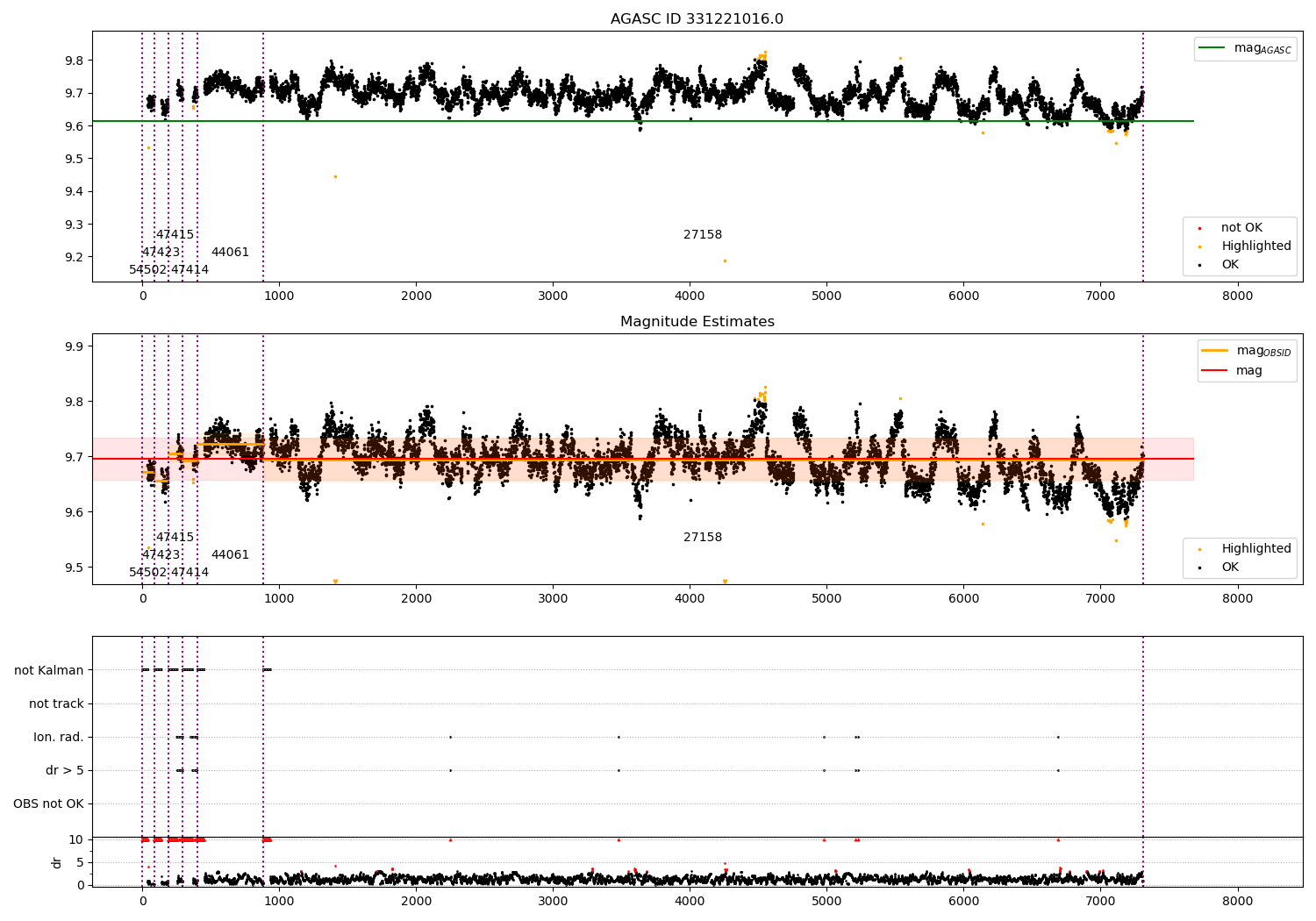Click the 7000 x-tick under the bottom plot
Viewport: 1316px width, 921px height.
[x=1100, y=901]
